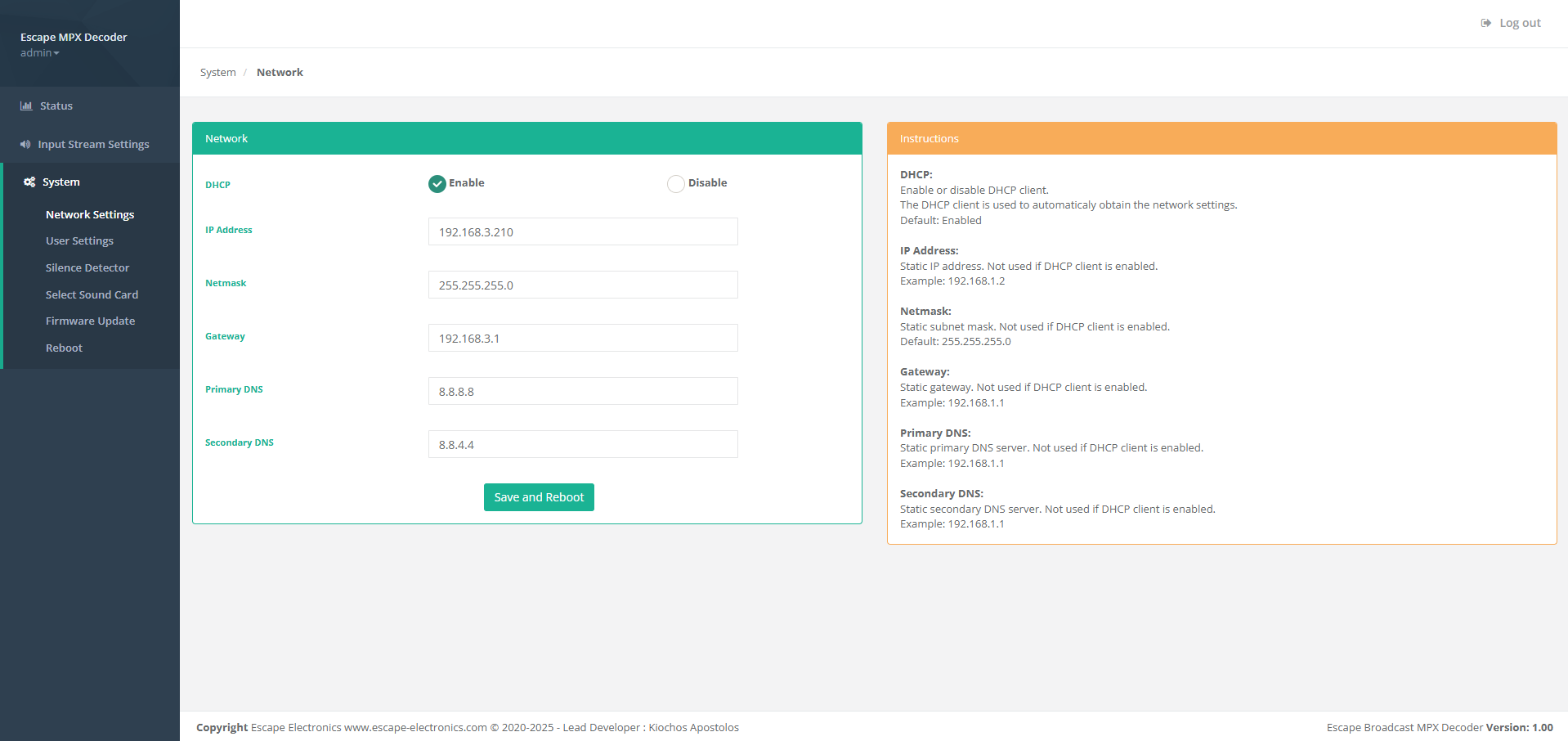Open Network Settings in sidebar
Screen dimensions: 1568x741
coord(90,215)
